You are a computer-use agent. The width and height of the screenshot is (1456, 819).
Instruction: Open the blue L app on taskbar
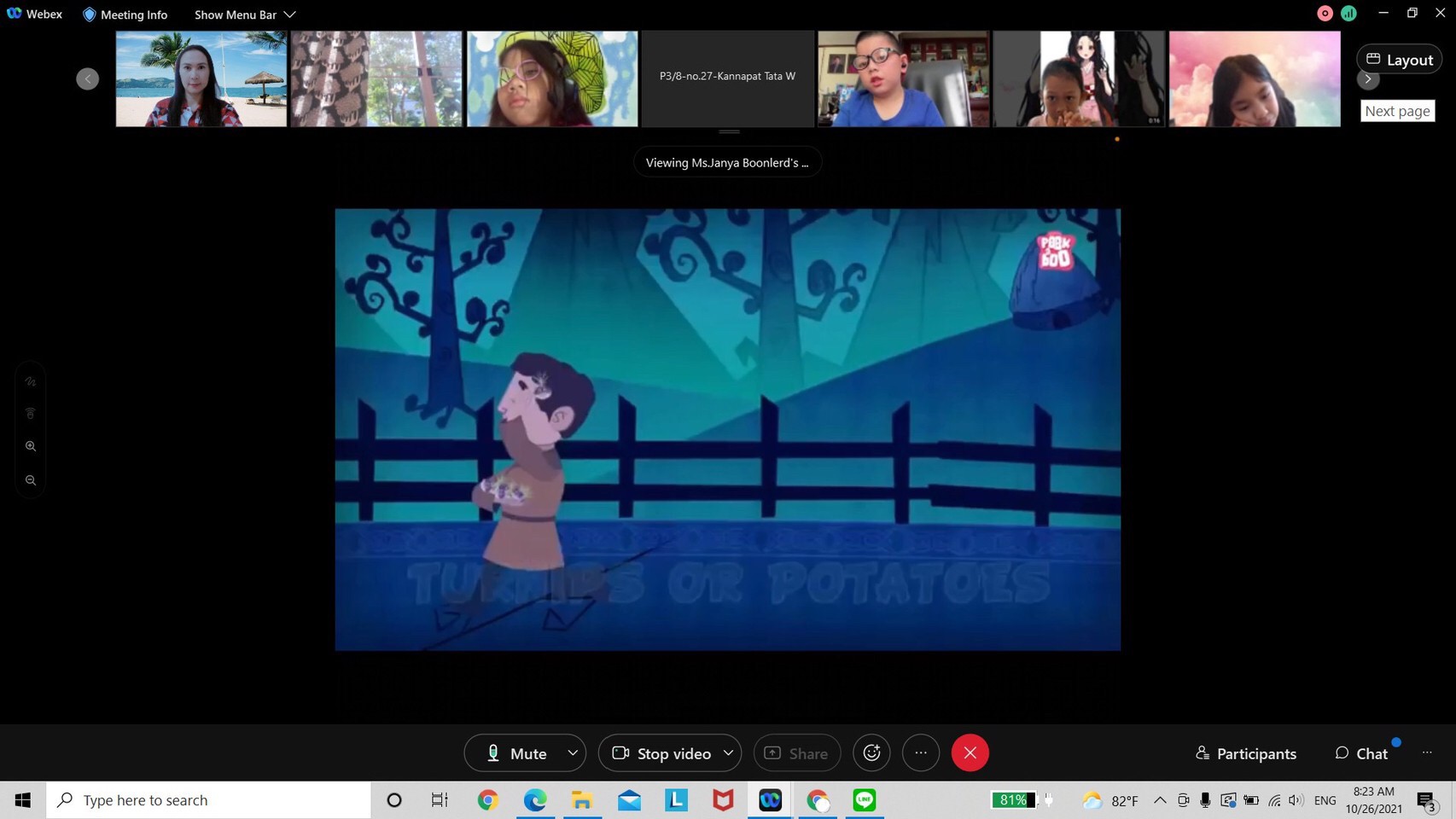click(x=676, y=800)
